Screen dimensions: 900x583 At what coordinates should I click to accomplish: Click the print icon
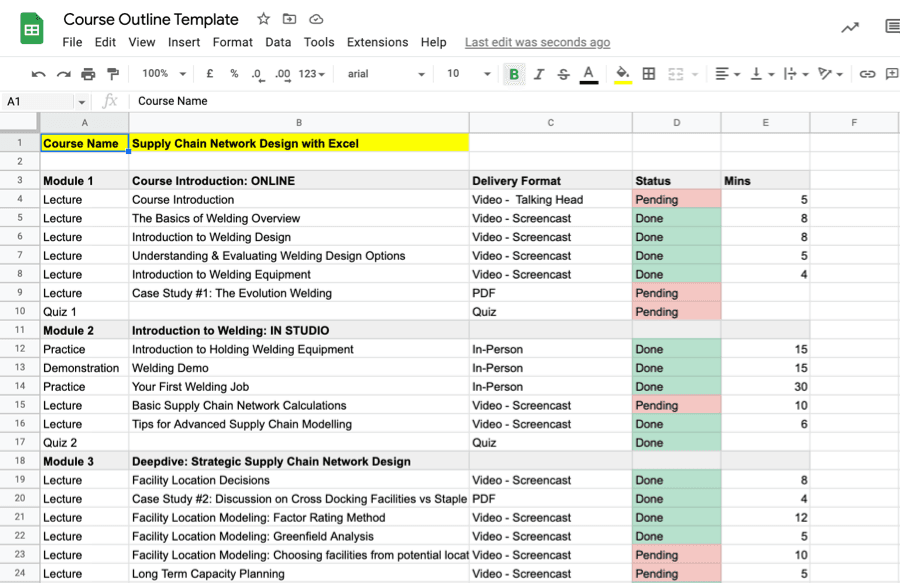pyautogui.click(x=88, y=74)
